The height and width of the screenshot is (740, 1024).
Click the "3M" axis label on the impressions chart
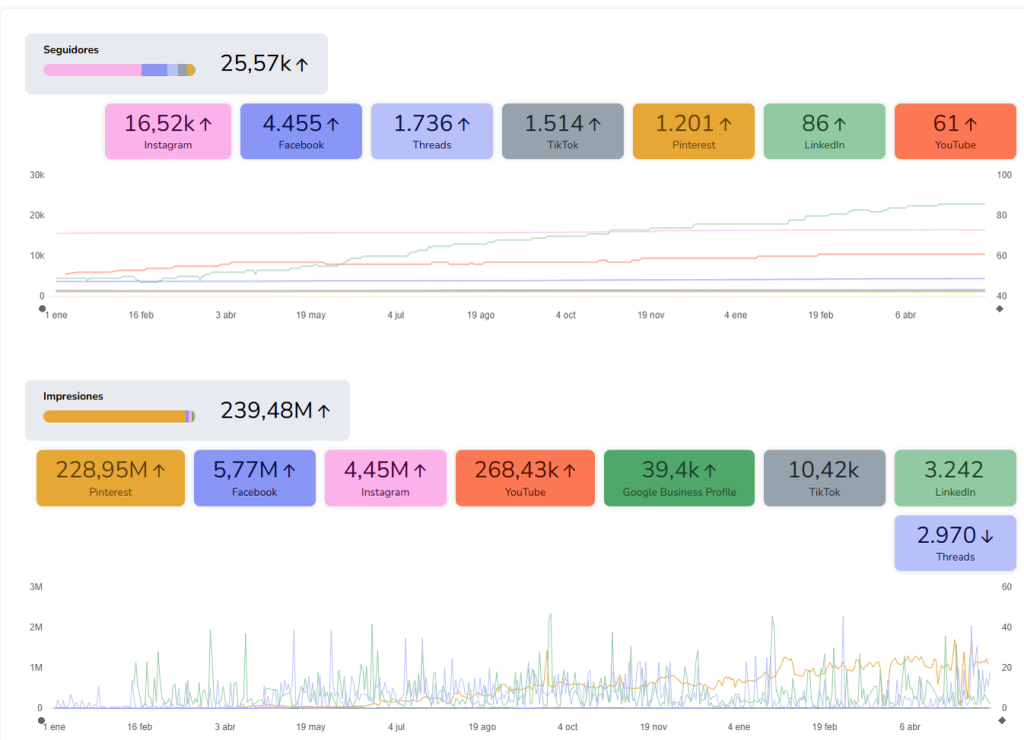click(x=36, y=587)
